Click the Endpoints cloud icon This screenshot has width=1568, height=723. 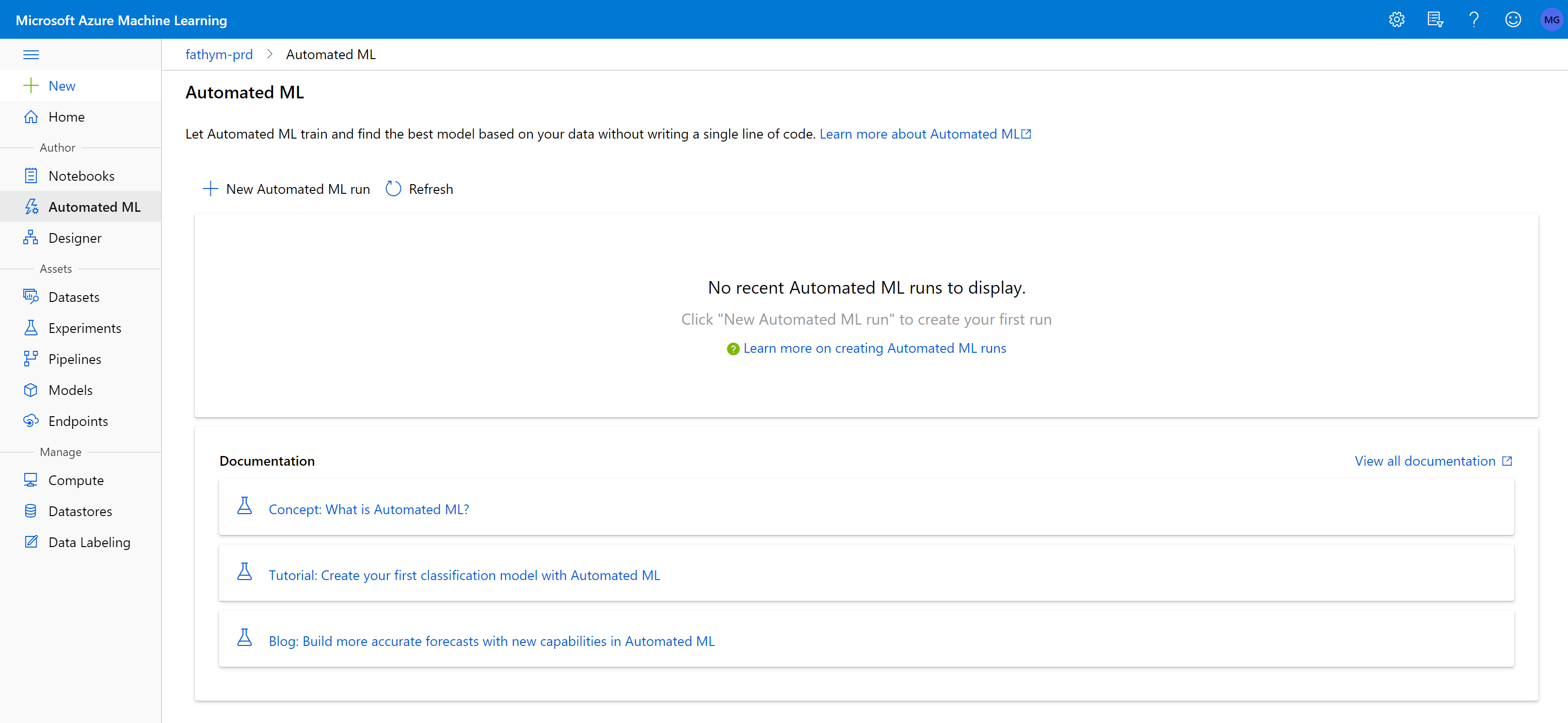pos(31,421)
